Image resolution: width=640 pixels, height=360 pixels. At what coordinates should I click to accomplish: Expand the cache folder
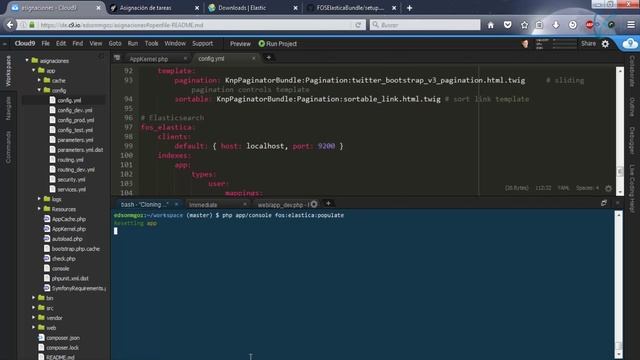39,80
